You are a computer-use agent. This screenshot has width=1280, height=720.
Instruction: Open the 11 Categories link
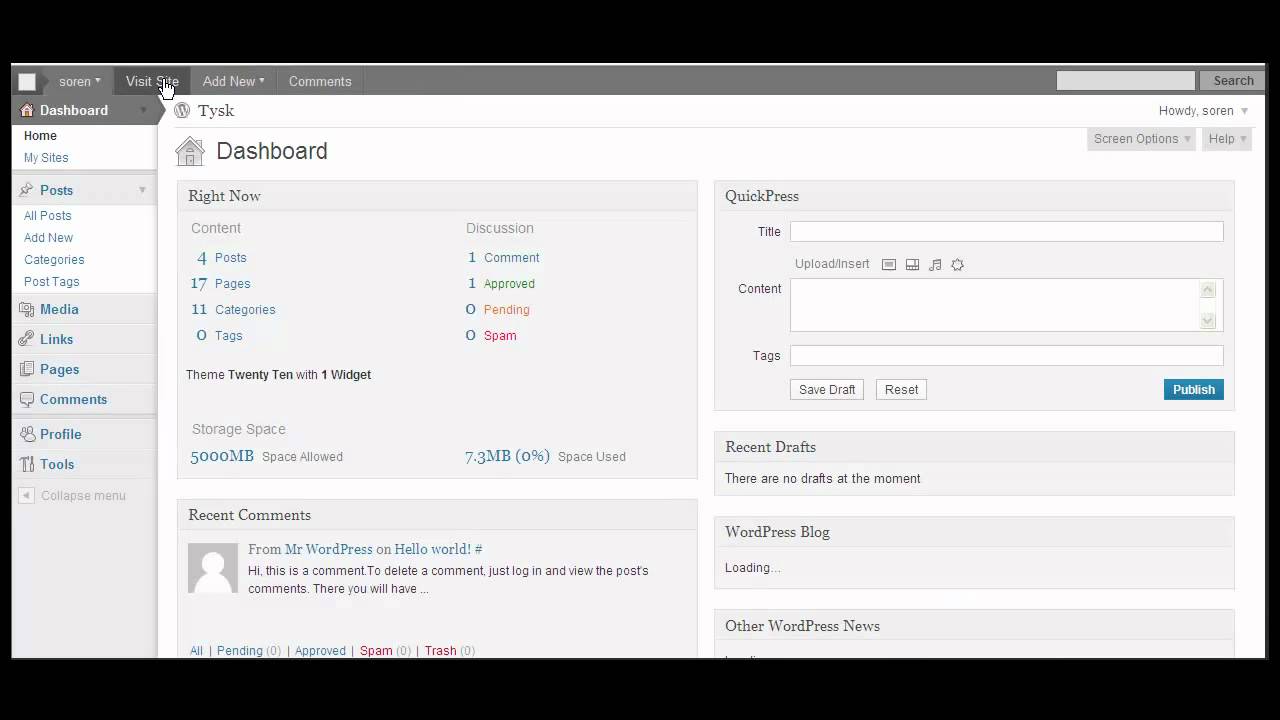click(x=233, y=310)
